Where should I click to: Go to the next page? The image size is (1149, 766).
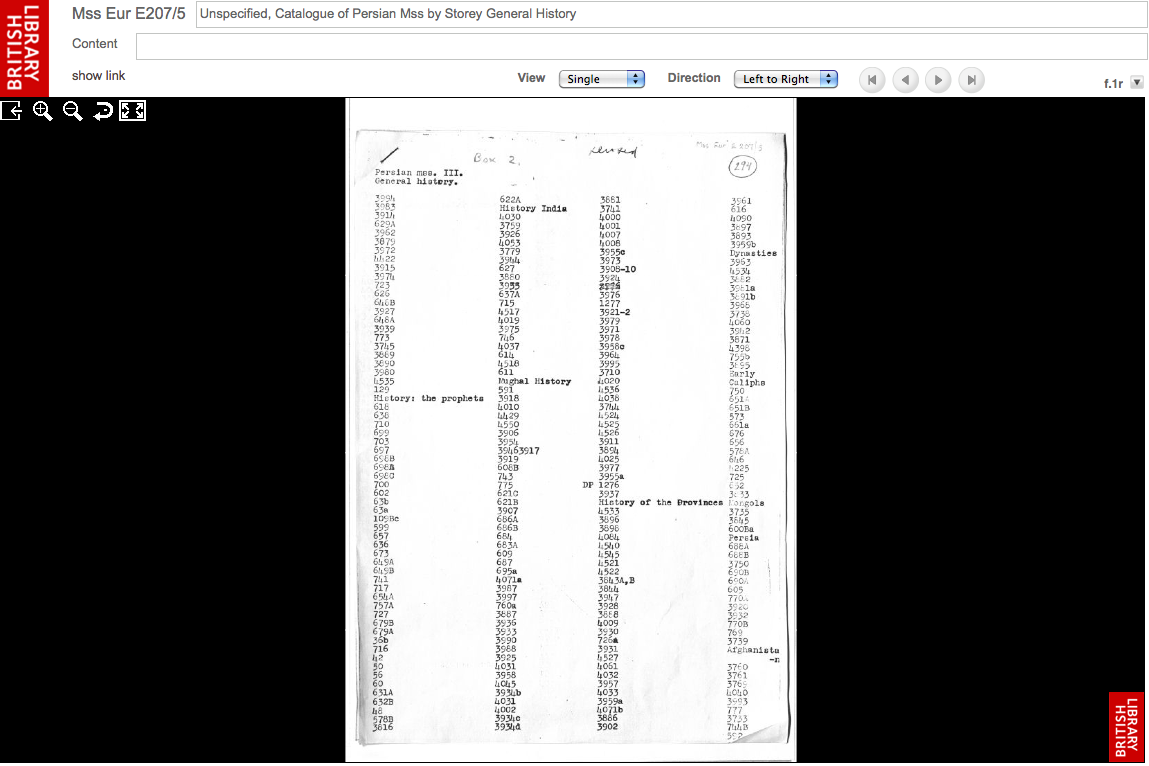939,80
